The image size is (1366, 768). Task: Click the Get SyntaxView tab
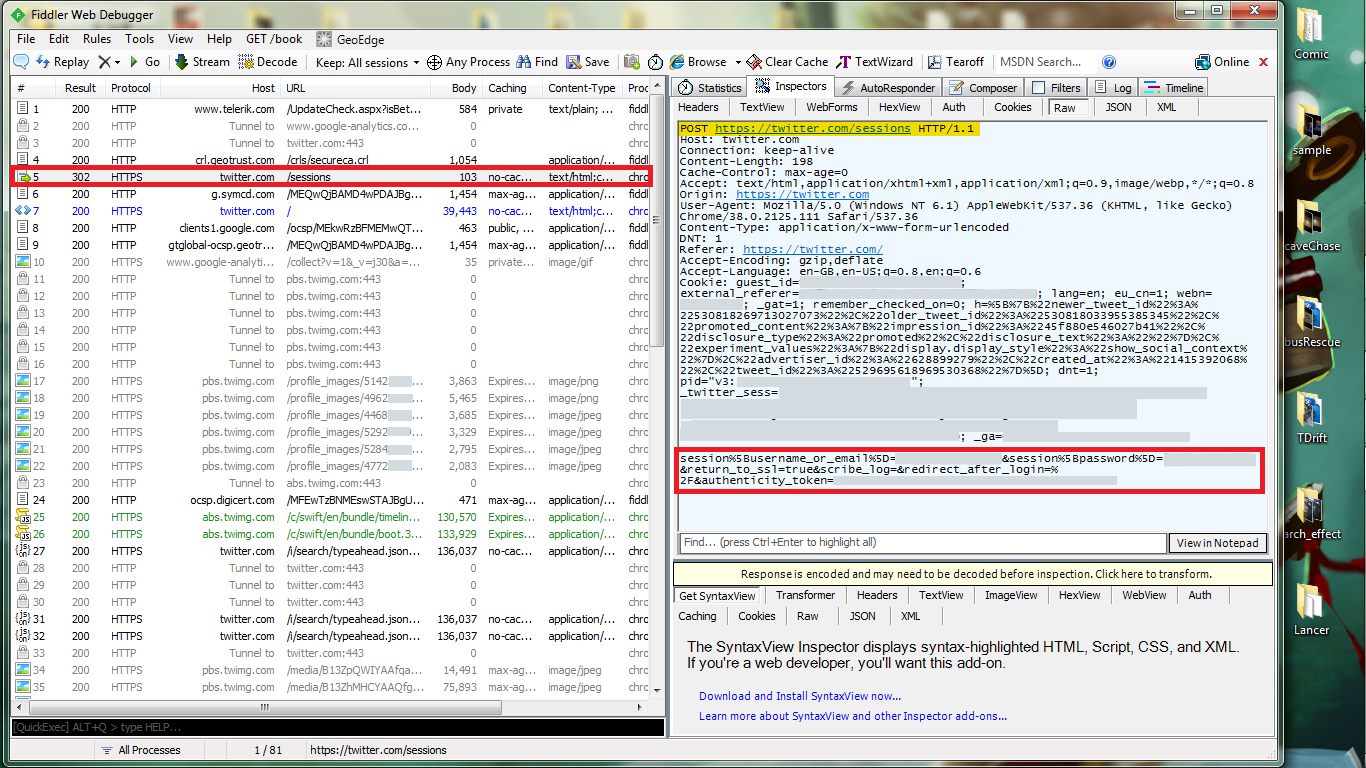coord(717,595)
